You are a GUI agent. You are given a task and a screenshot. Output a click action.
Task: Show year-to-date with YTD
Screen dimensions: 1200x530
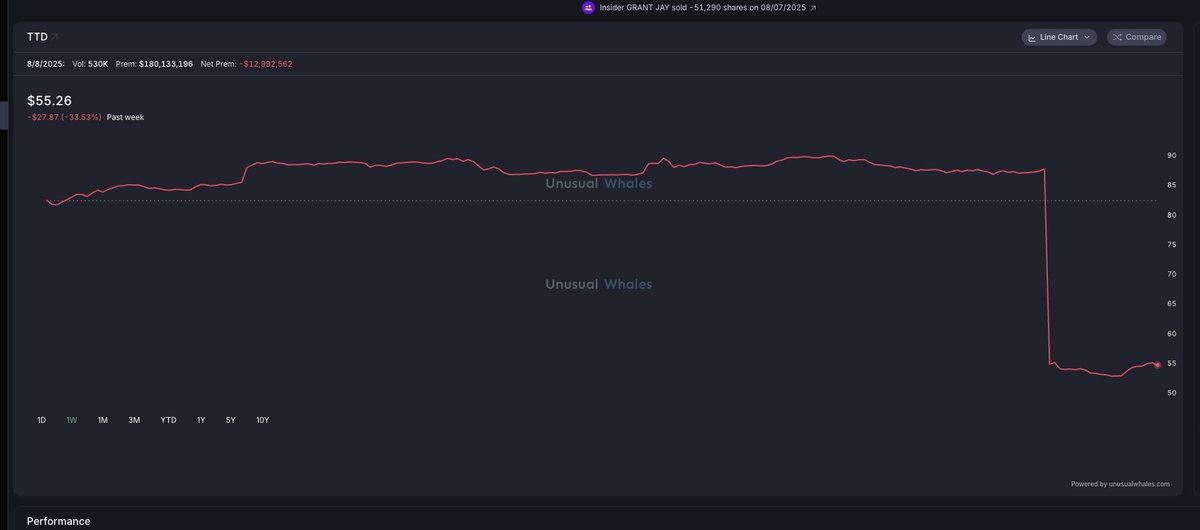pyautogui.click(x=168, y=420)
